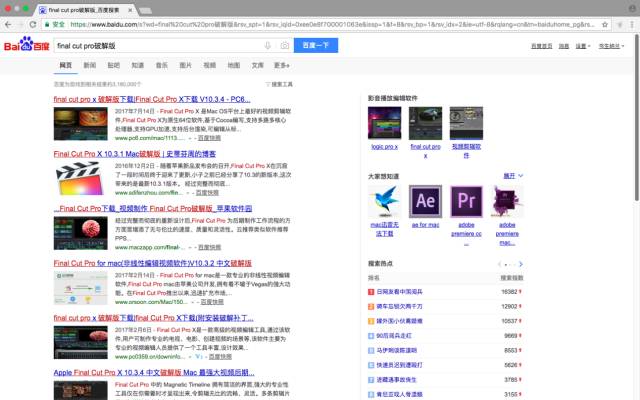The image size is (640, 400).
Task: Switch to the 知道 tab
Action: (x=138, y=65)
